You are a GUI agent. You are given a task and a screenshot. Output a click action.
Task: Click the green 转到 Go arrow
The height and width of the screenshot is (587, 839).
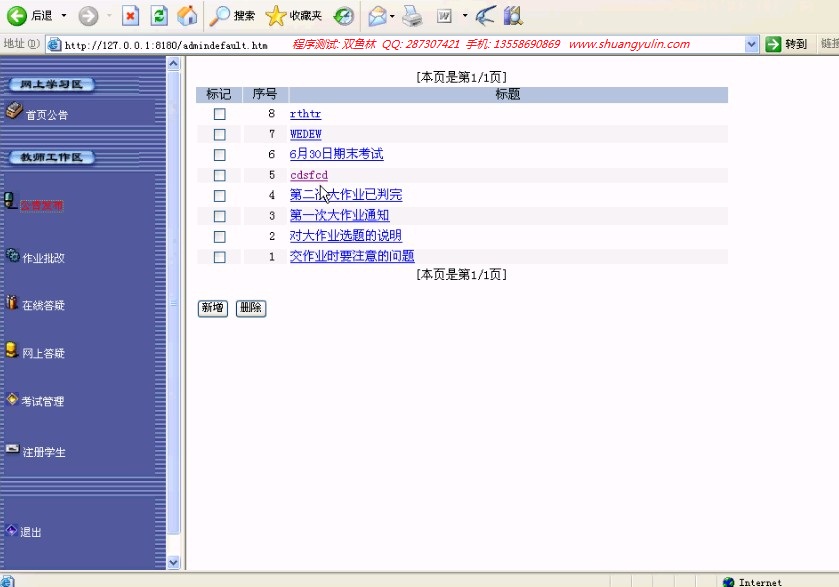pos(773,44)
